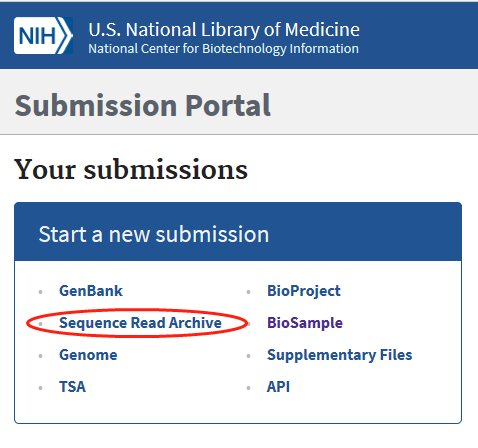
Task: Click the bullet beside BioProject
Action: coord(248,292)
